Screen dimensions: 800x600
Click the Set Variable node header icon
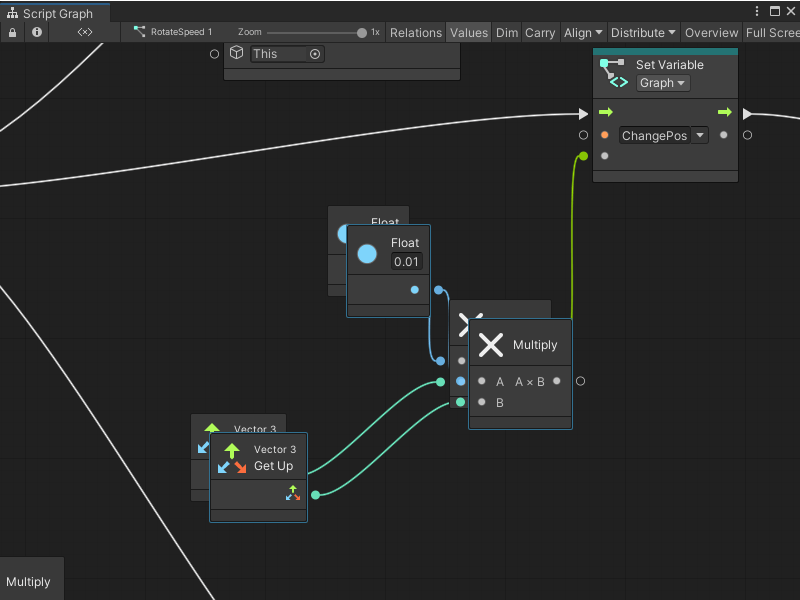tap(614, 70)
